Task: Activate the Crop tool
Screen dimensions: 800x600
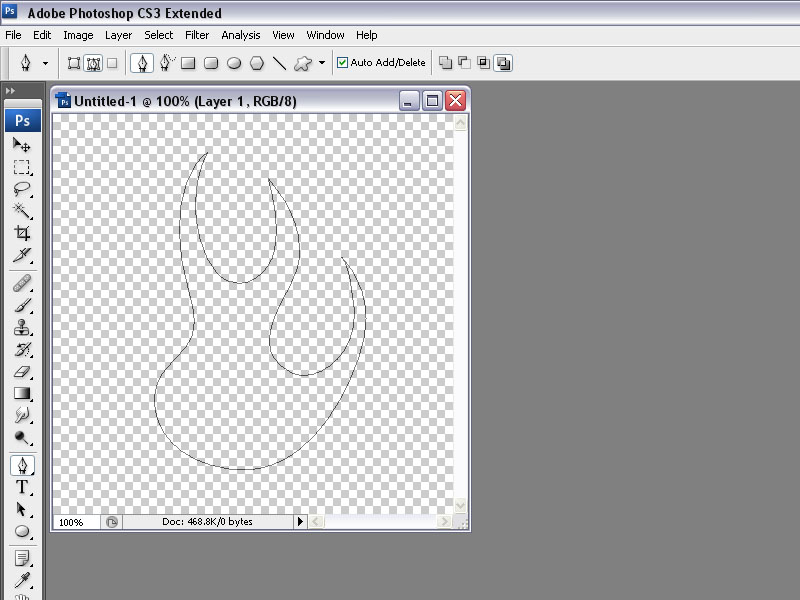Action: [21, 233]
